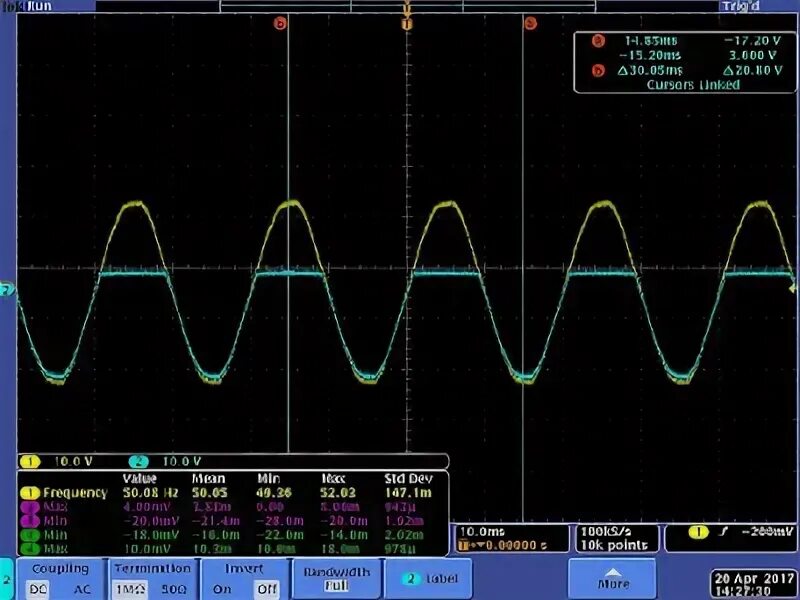
Task: Select 1MΩ termination
Action: click(130, 589)
